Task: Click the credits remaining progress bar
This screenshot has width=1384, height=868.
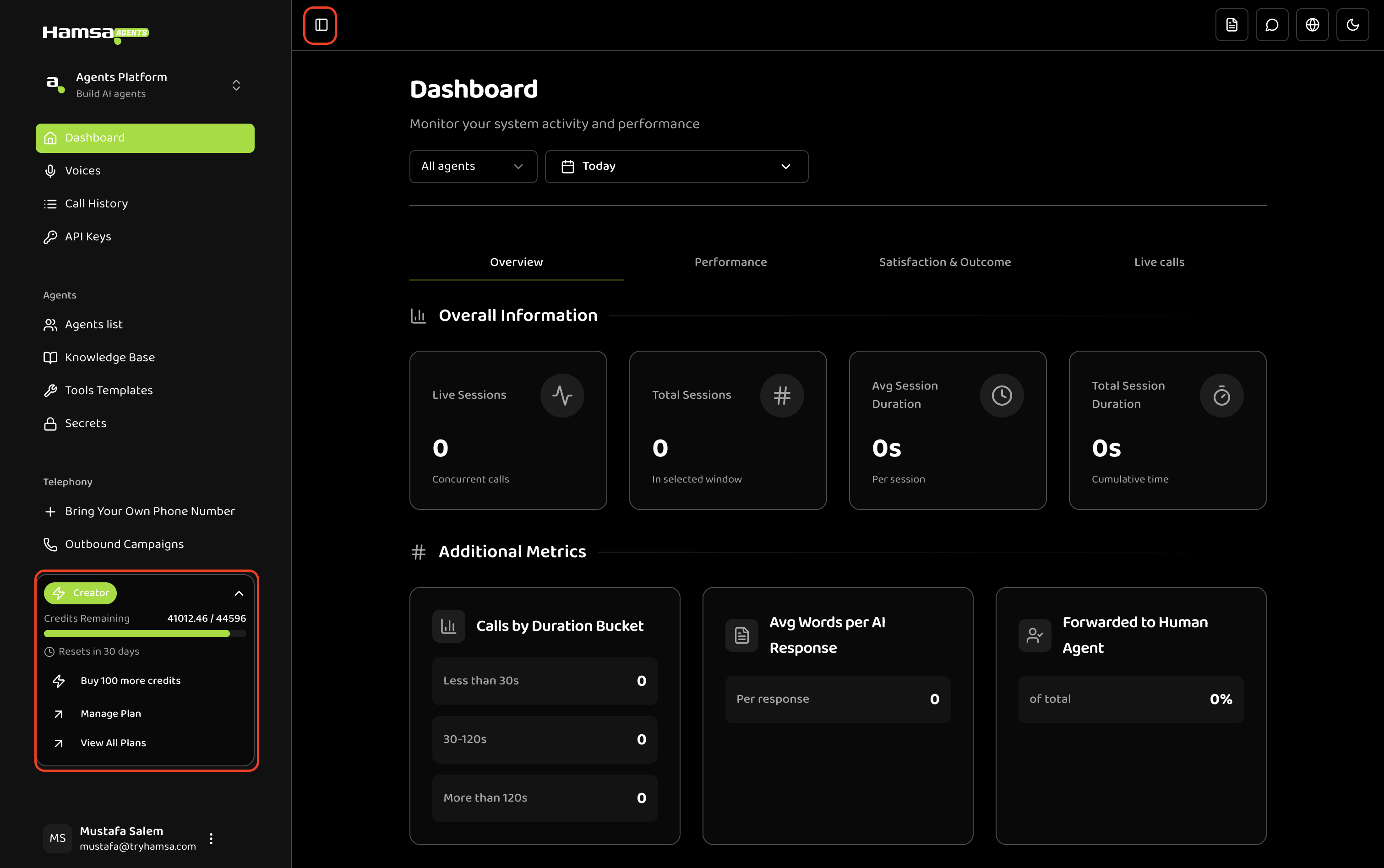Action: 145,634
